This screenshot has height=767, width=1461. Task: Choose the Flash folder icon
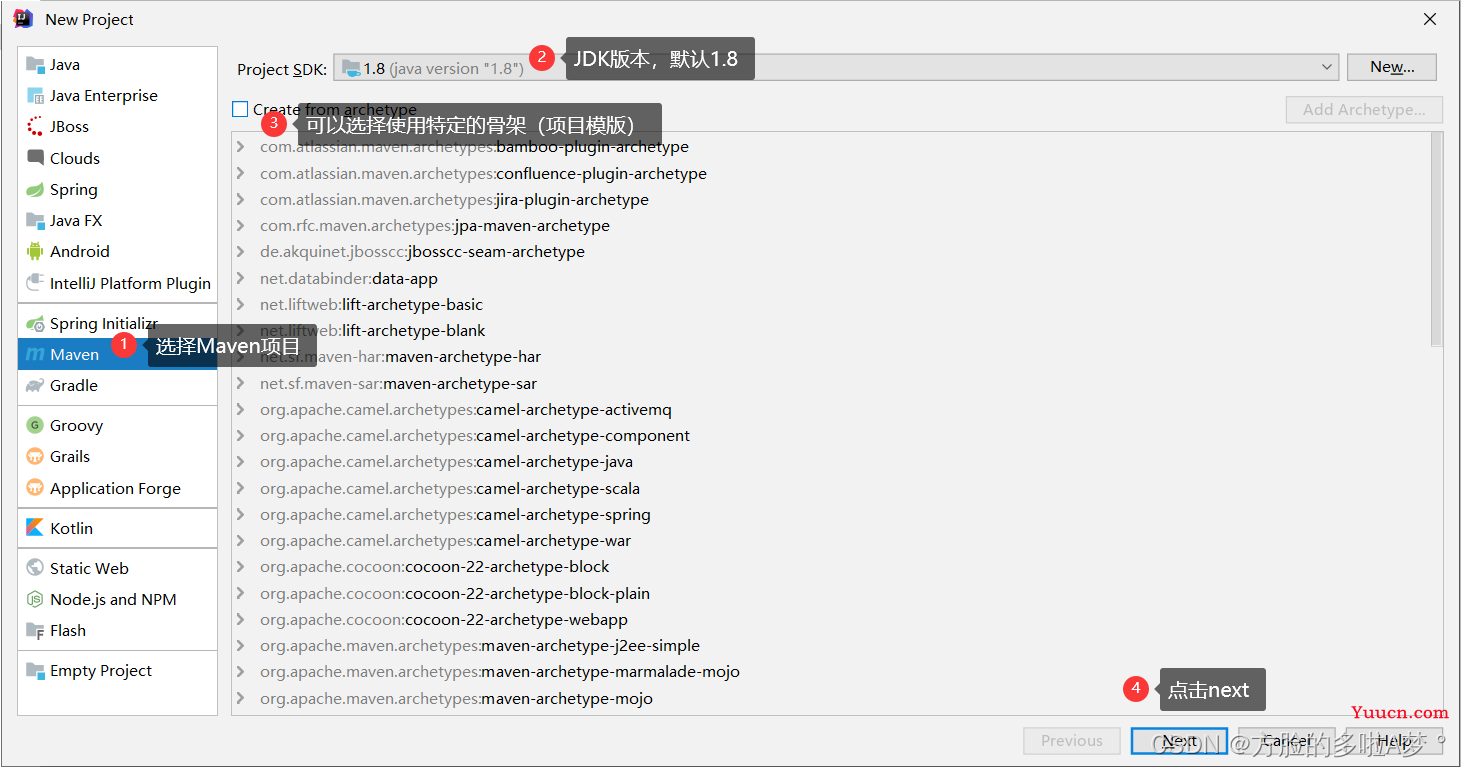(x=36, y=631)
